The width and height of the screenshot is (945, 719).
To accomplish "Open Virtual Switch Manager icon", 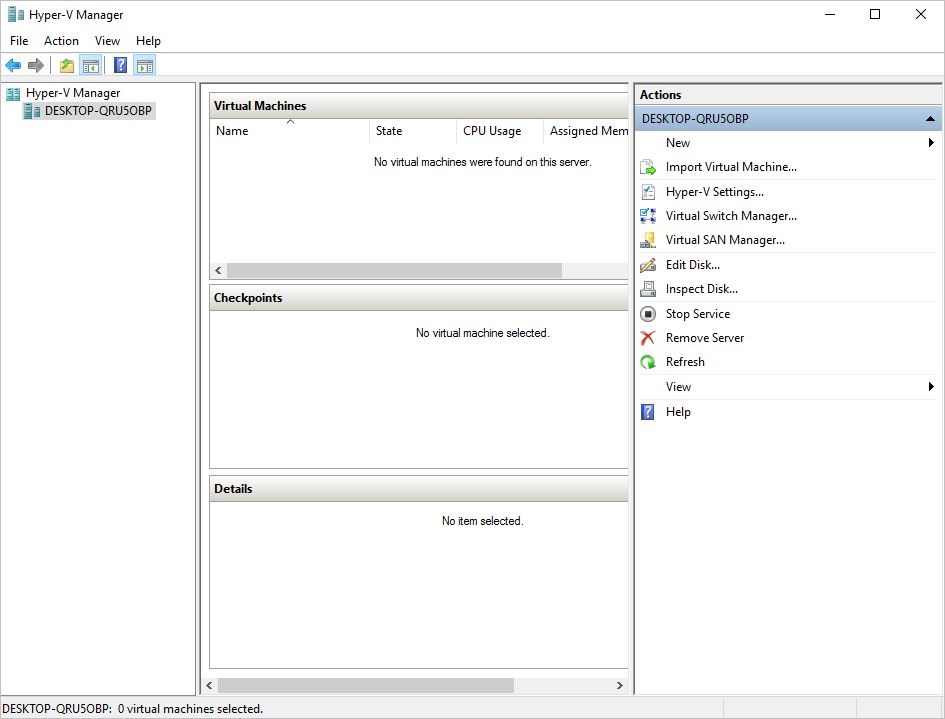I will pyautogui.click(x=648, y=216).
